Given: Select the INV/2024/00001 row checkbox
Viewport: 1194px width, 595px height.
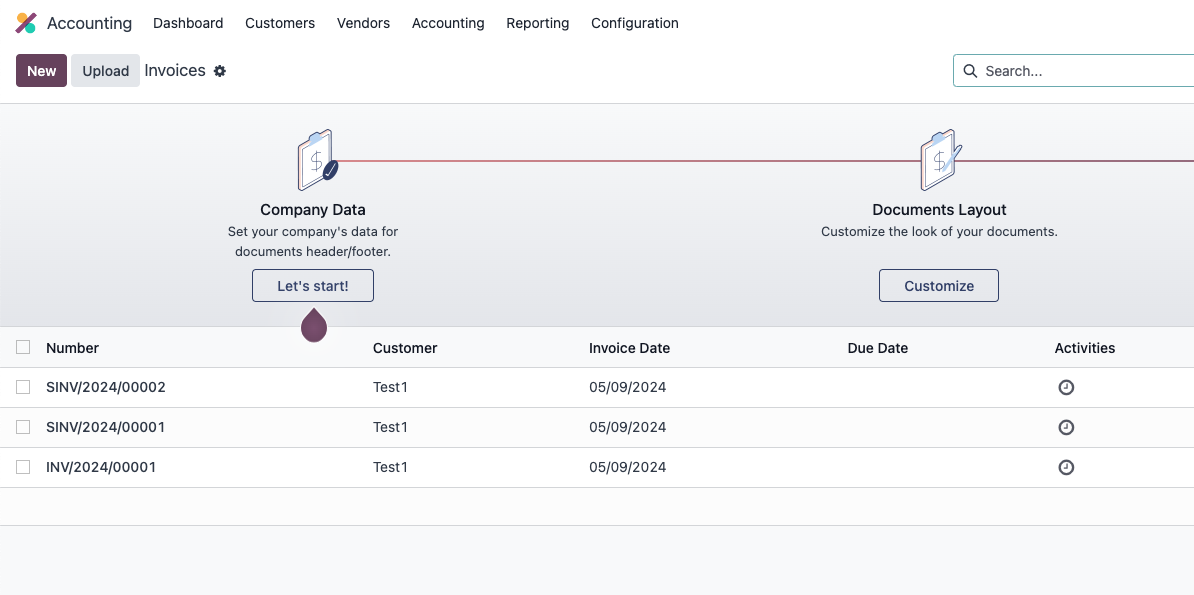Looking at the screenshot, I should tap(23, 467).
